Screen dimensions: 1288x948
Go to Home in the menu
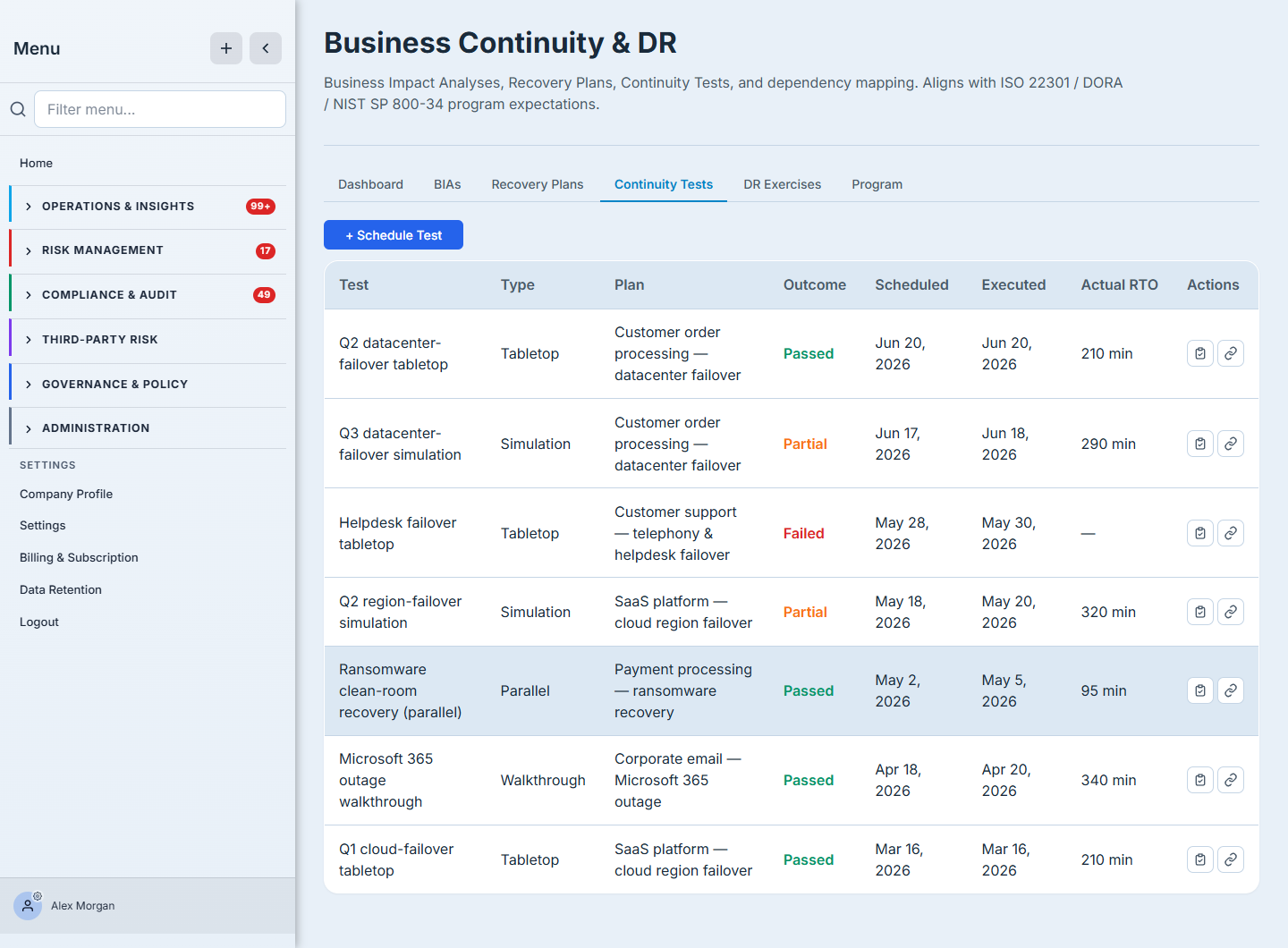pos(36,163)
